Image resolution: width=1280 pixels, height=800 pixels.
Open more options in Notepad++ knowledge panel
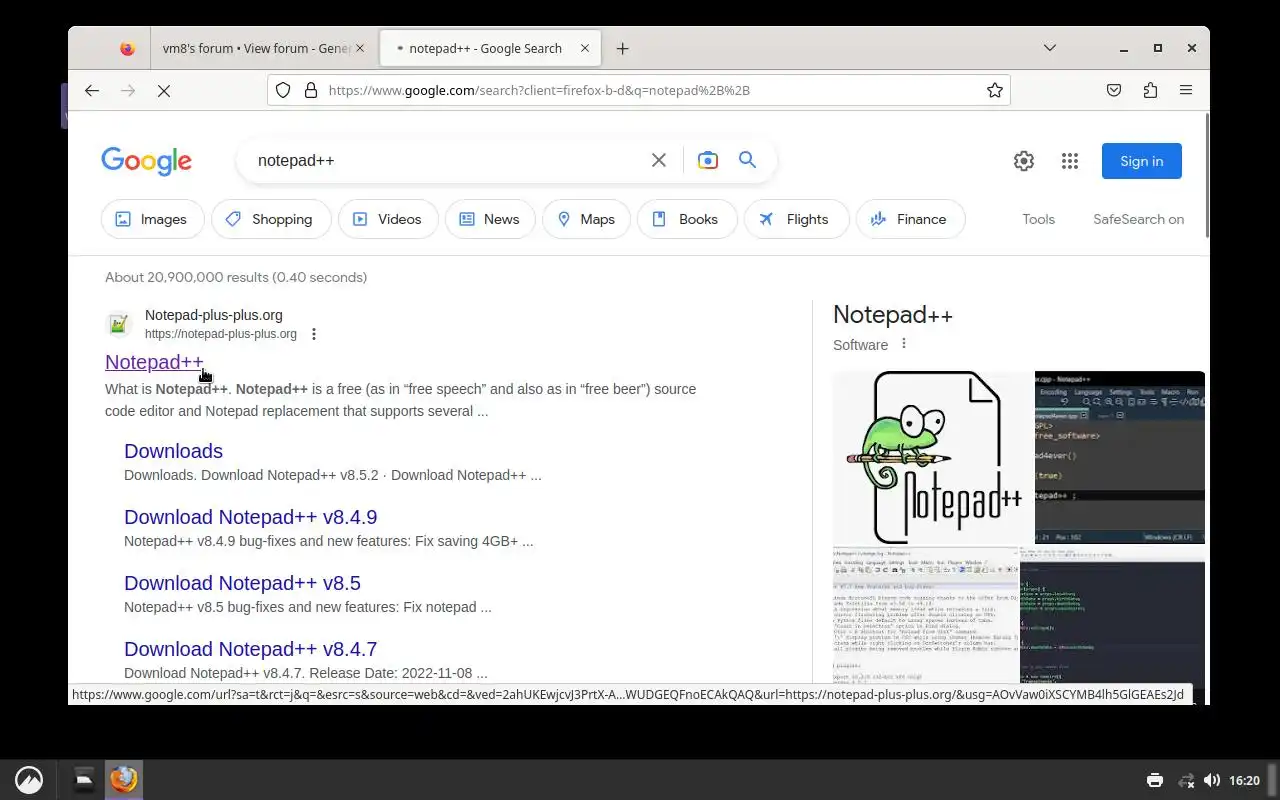click(x=904, y=343)
